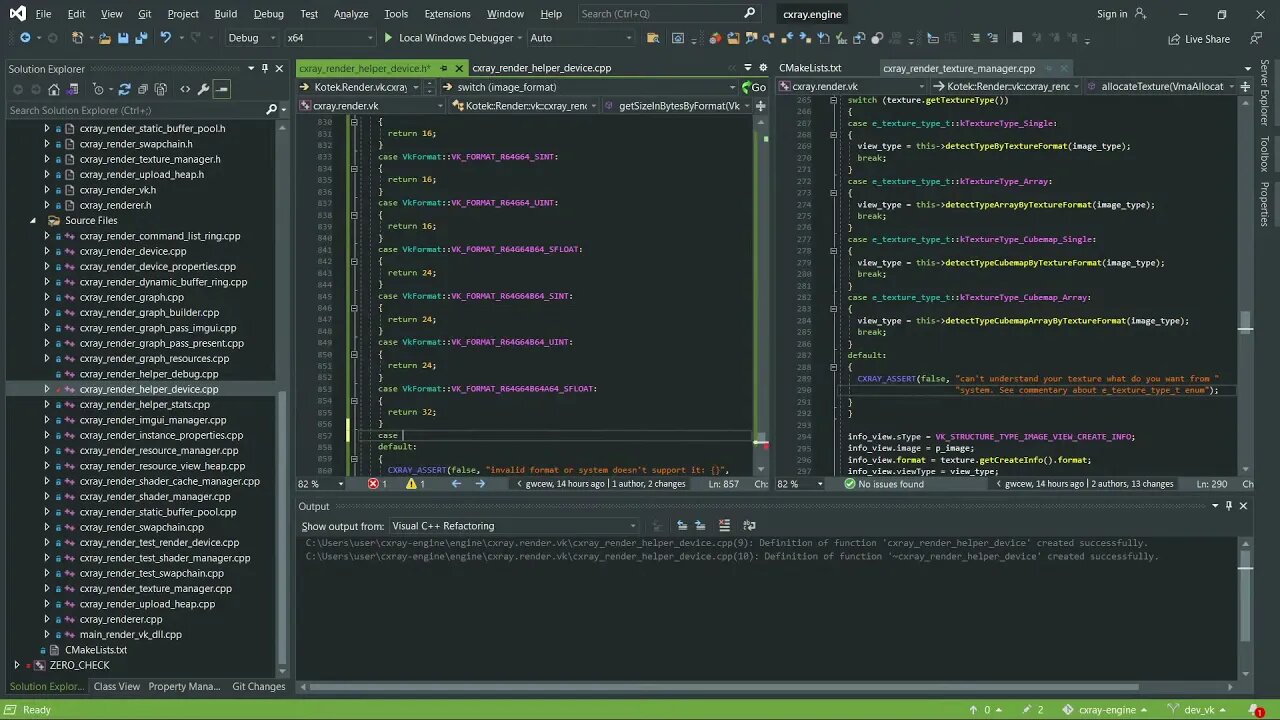This screenshot has width=1280, height=720.
Task: Toggle the bookmark icon in toolbar
Action: point(1018,38)
